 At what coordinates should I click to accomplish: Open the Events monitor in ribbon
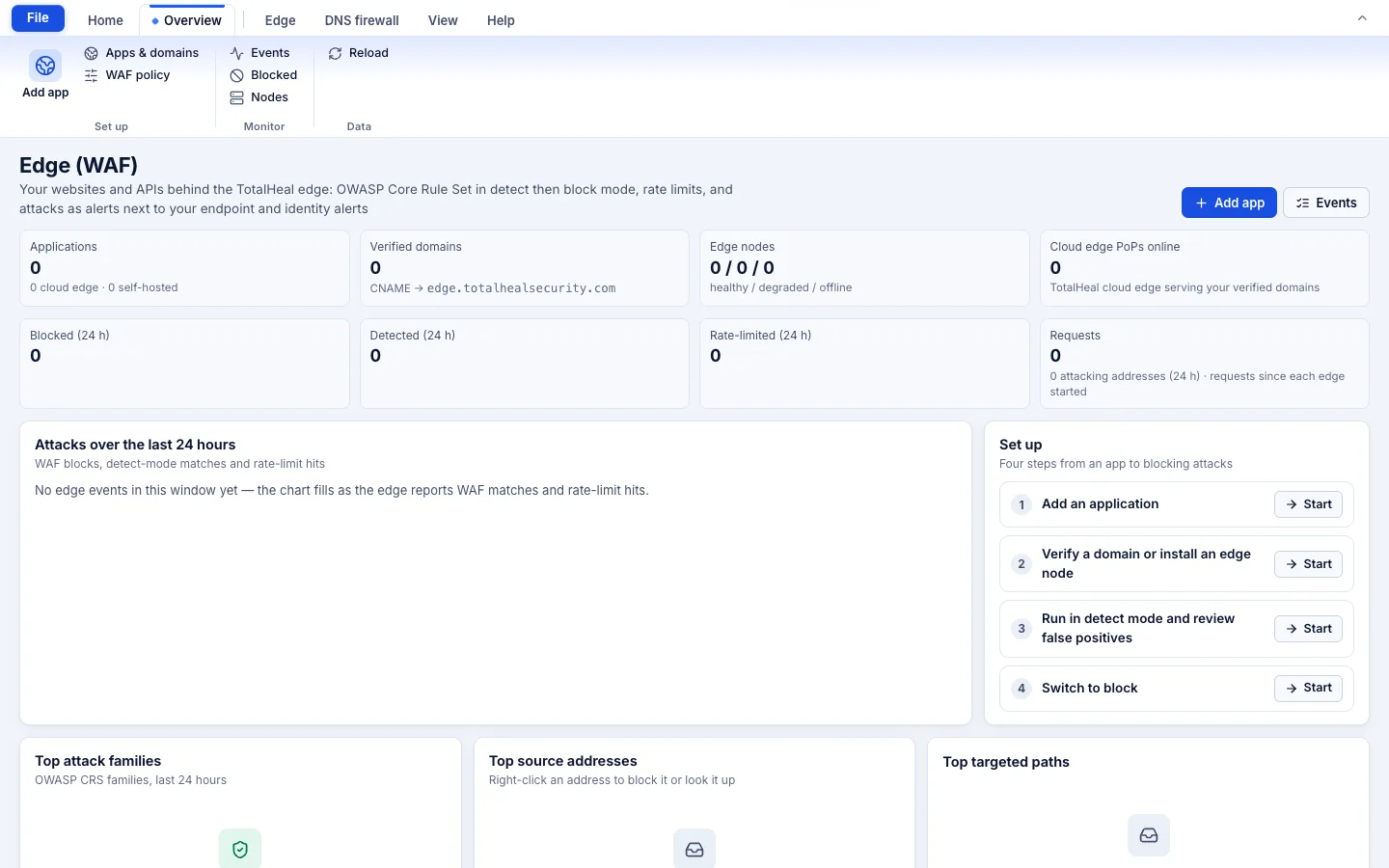pyautogui.click(x=259, y=53)
